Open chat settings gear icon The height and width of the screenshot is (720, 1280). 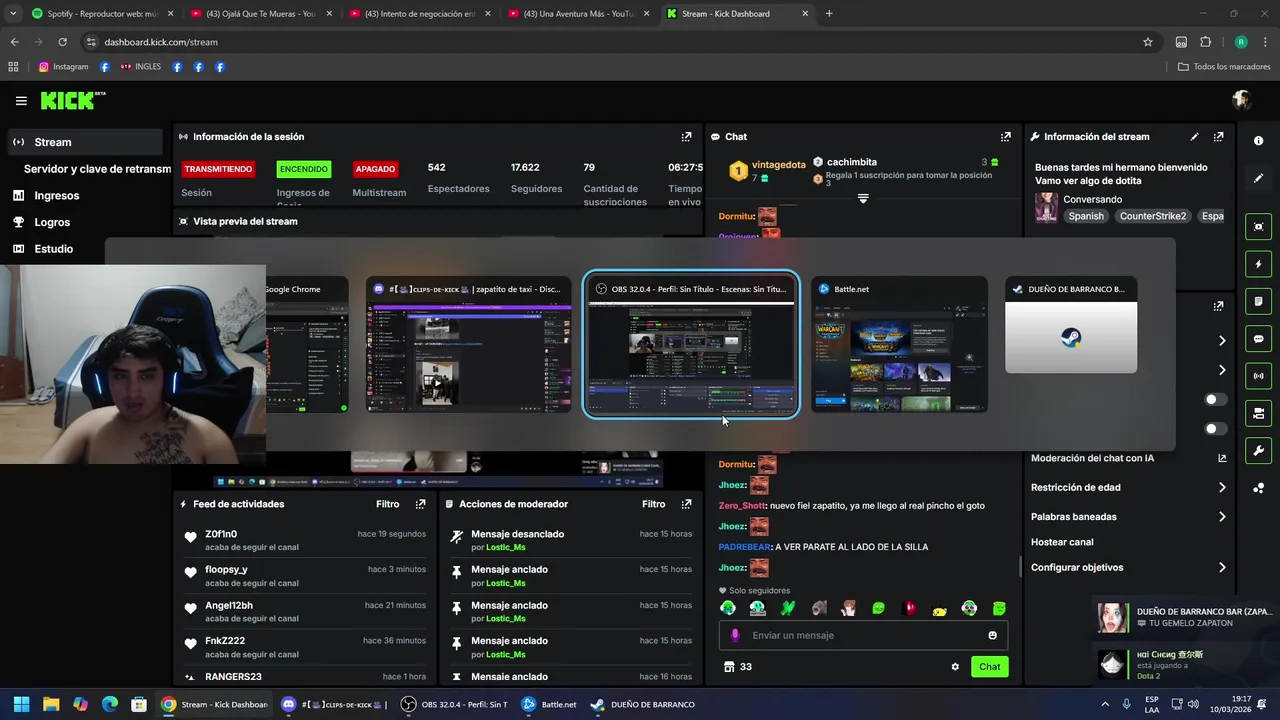click(955, 667)
